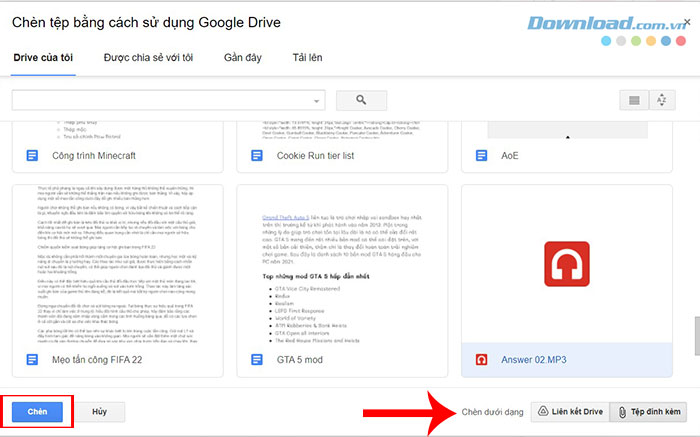Viewport: 700px width, 437px height.
Task: Click the GTA 5 mod doc icon
Action: pyautogui.click(x=256, y=359)
